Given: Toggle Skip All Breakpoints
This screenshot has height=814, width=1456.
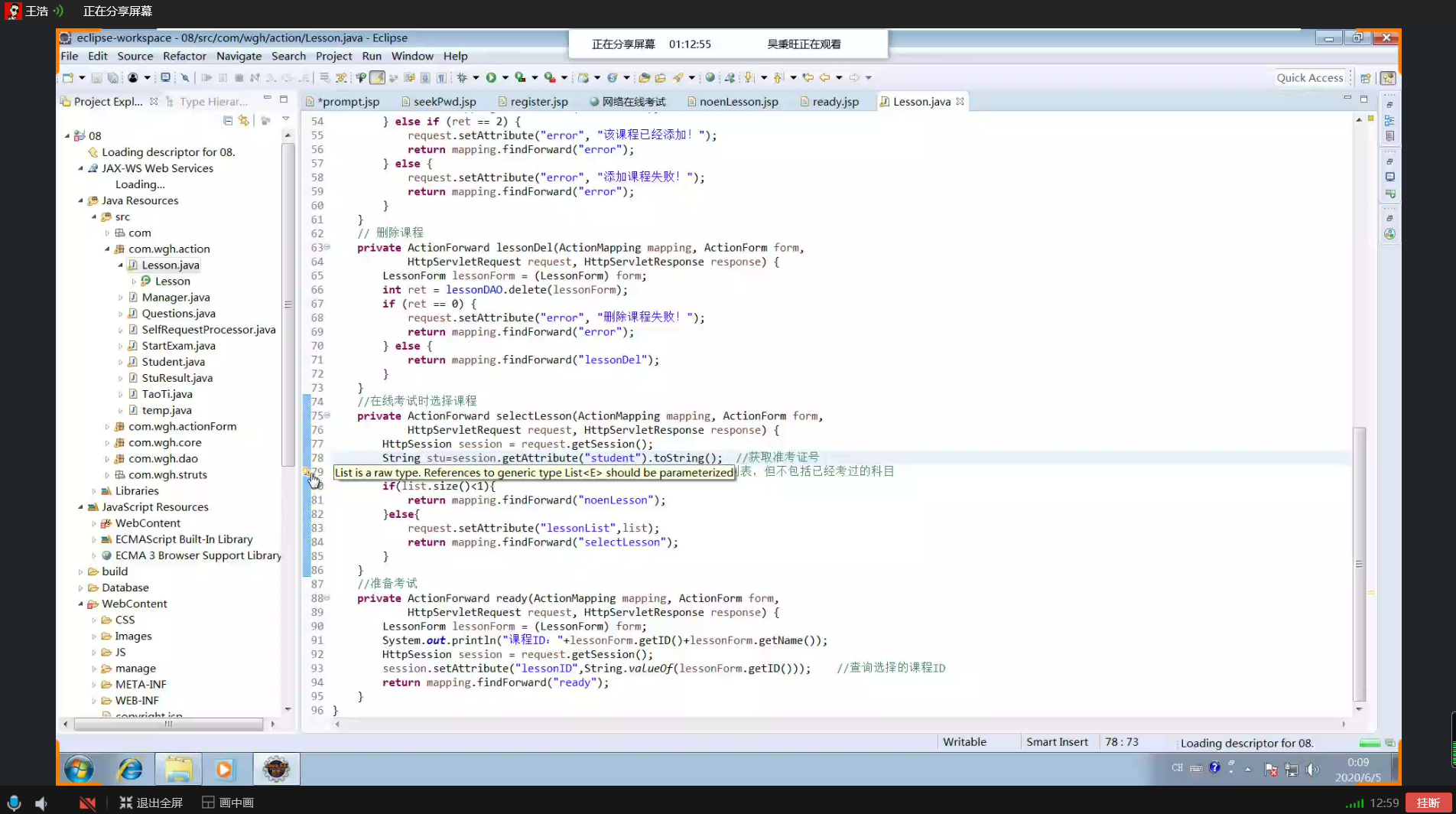Looking at the screenshot, I should (x=184, y=77).
